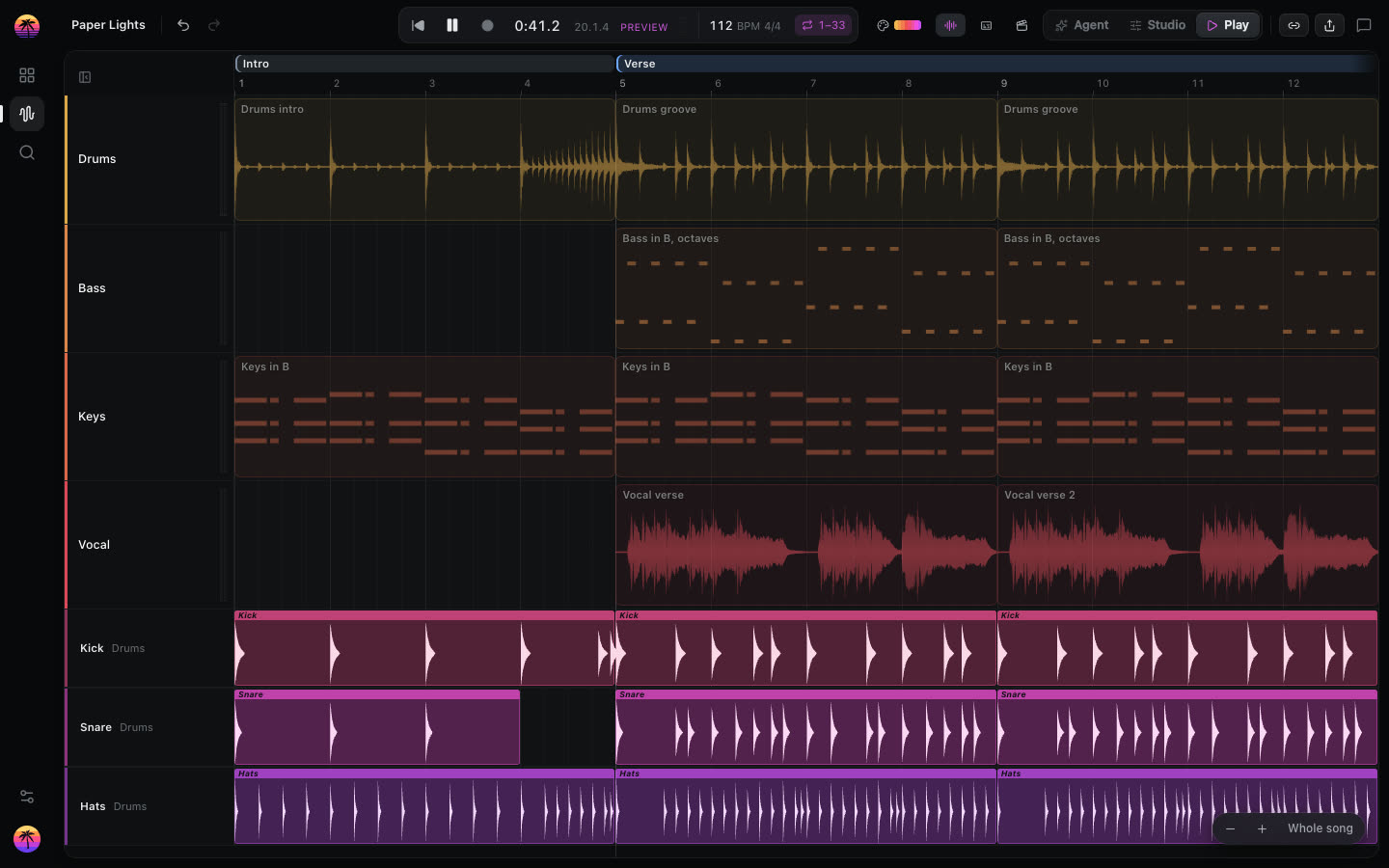Undo the last edit
The width and height of the screenshot is (1389, 868).
click(183, 25)
